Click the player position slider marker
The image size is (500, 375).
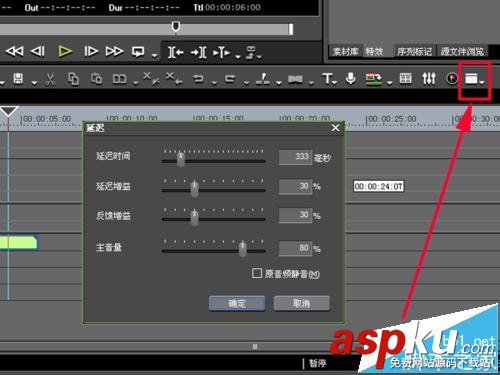pyautogui.click(x=176, y=26)
